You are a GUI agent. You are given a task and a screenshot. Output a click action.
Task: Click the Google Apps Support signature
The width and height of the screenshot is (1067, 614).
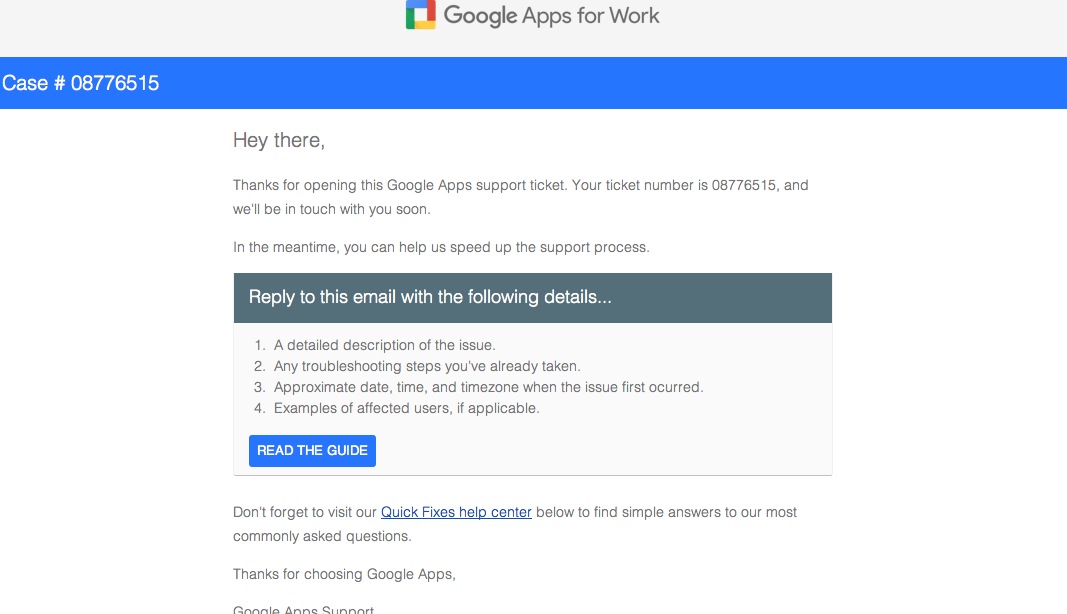tap(303, 609)
